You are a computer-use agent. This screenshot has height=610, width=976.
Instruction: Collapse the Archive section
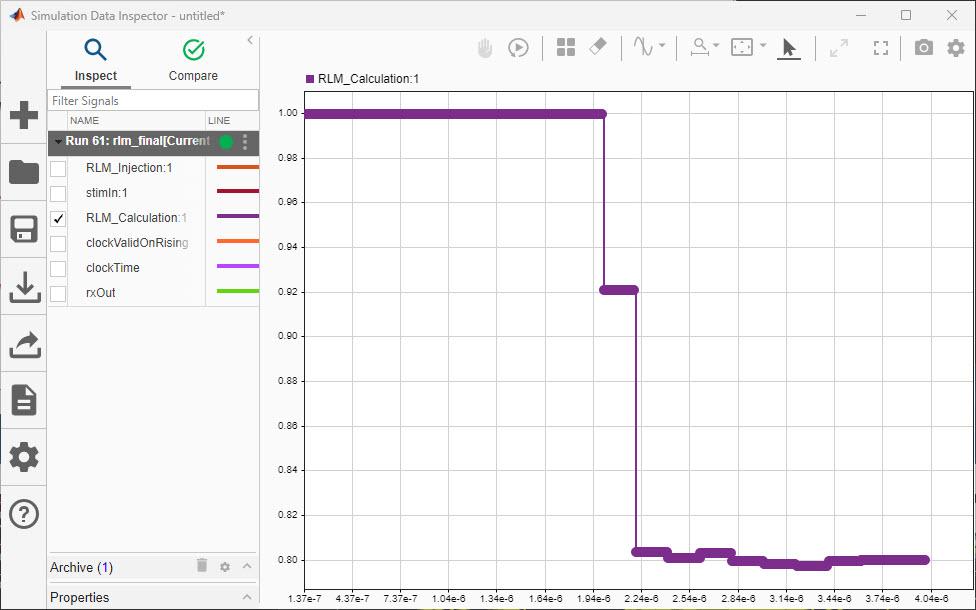pyautogui.click(x=248, y=567)
